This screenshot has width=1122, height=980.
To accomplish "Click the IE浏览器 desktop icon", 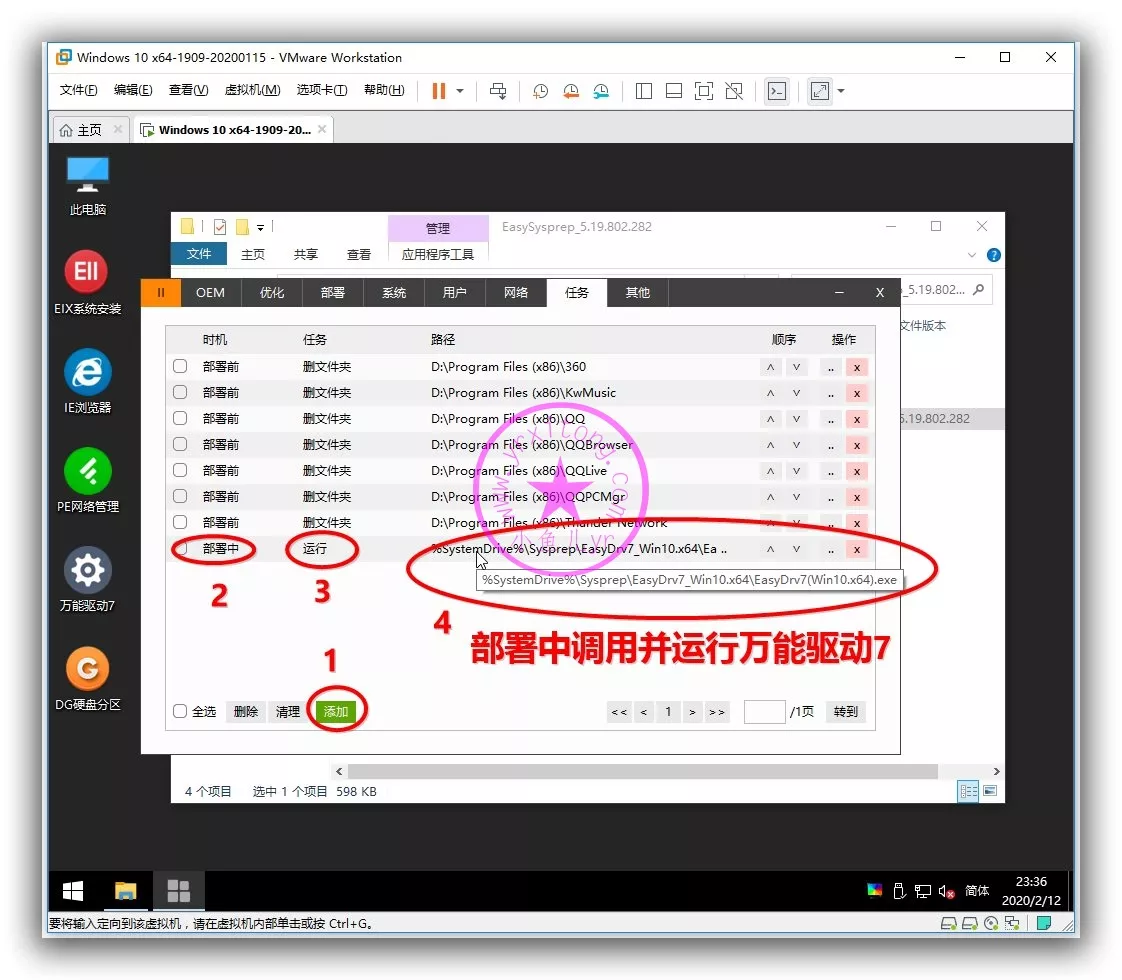I will [x=88, y=373].
